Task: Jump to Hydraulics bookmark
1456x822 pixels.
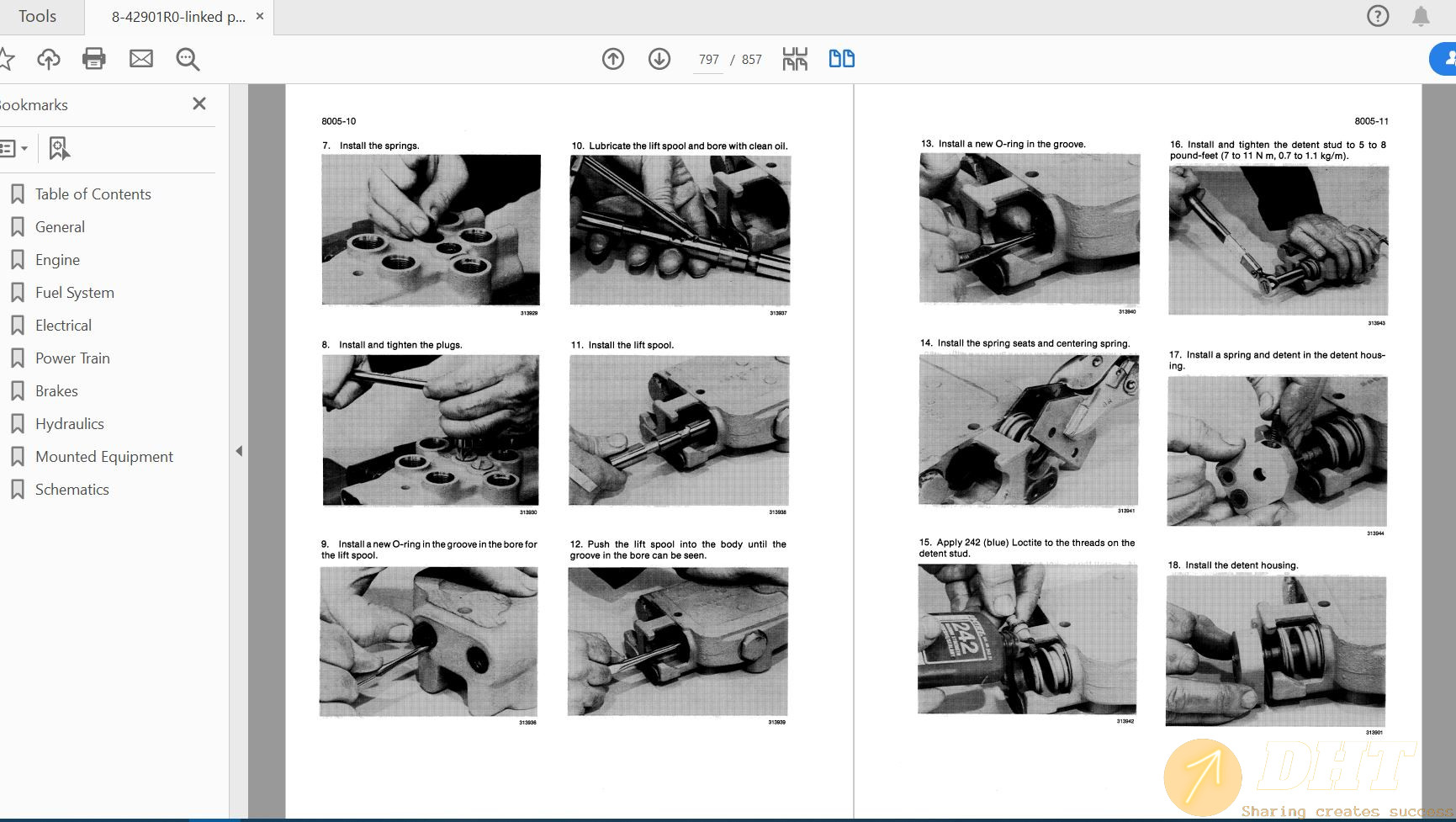Action: [70, 424]
